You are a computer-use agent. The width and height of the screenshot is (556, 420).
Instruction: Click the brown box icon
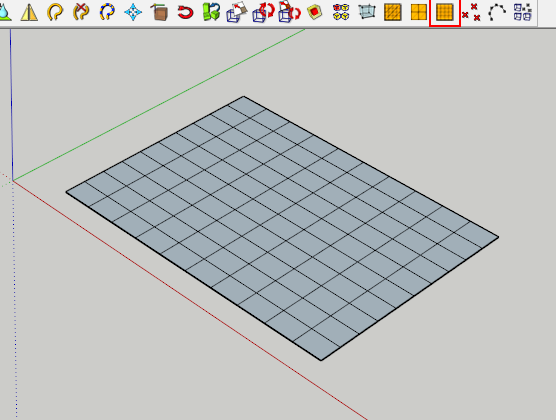coord(159,12)
